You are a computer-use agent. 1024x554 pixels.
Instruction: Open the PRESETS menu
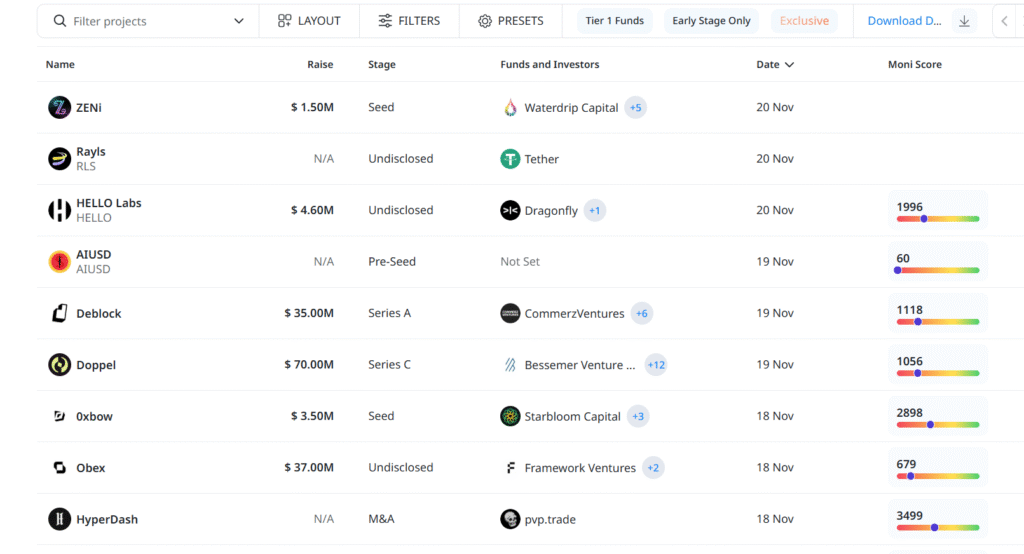tap(511, 21)
